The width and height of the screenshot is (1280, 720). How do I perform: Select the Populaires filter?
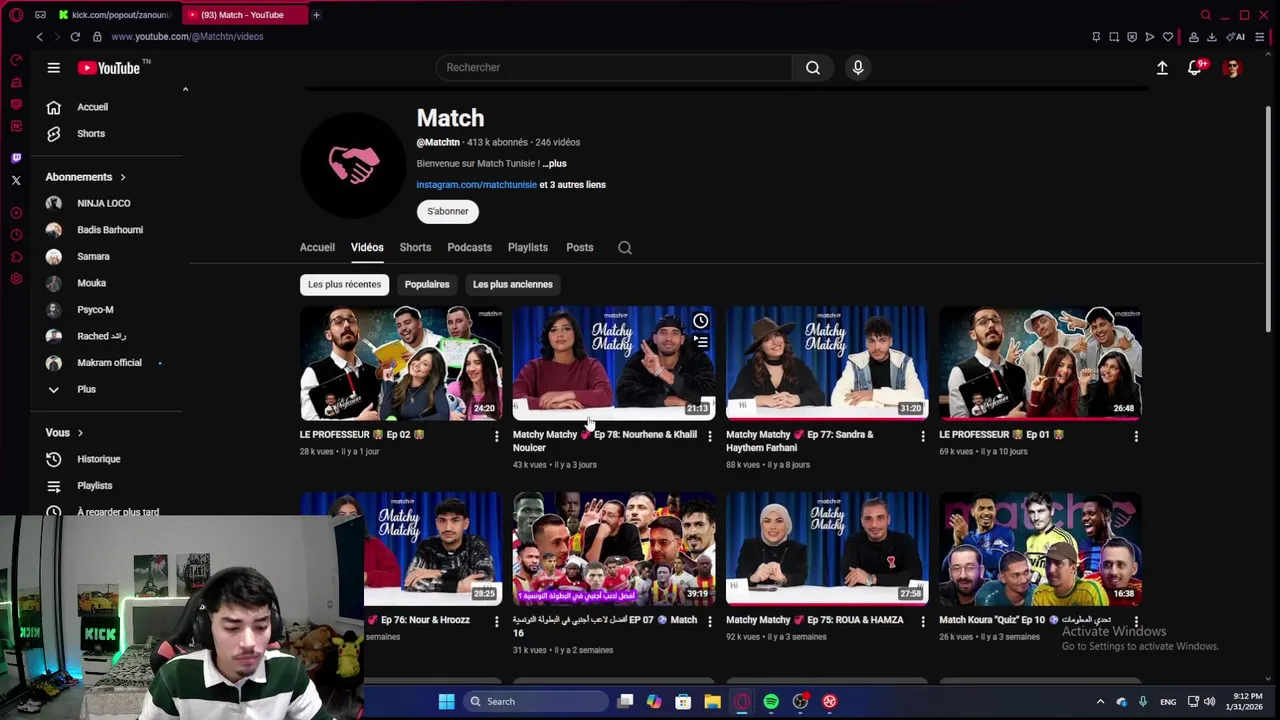coord(427,285)
